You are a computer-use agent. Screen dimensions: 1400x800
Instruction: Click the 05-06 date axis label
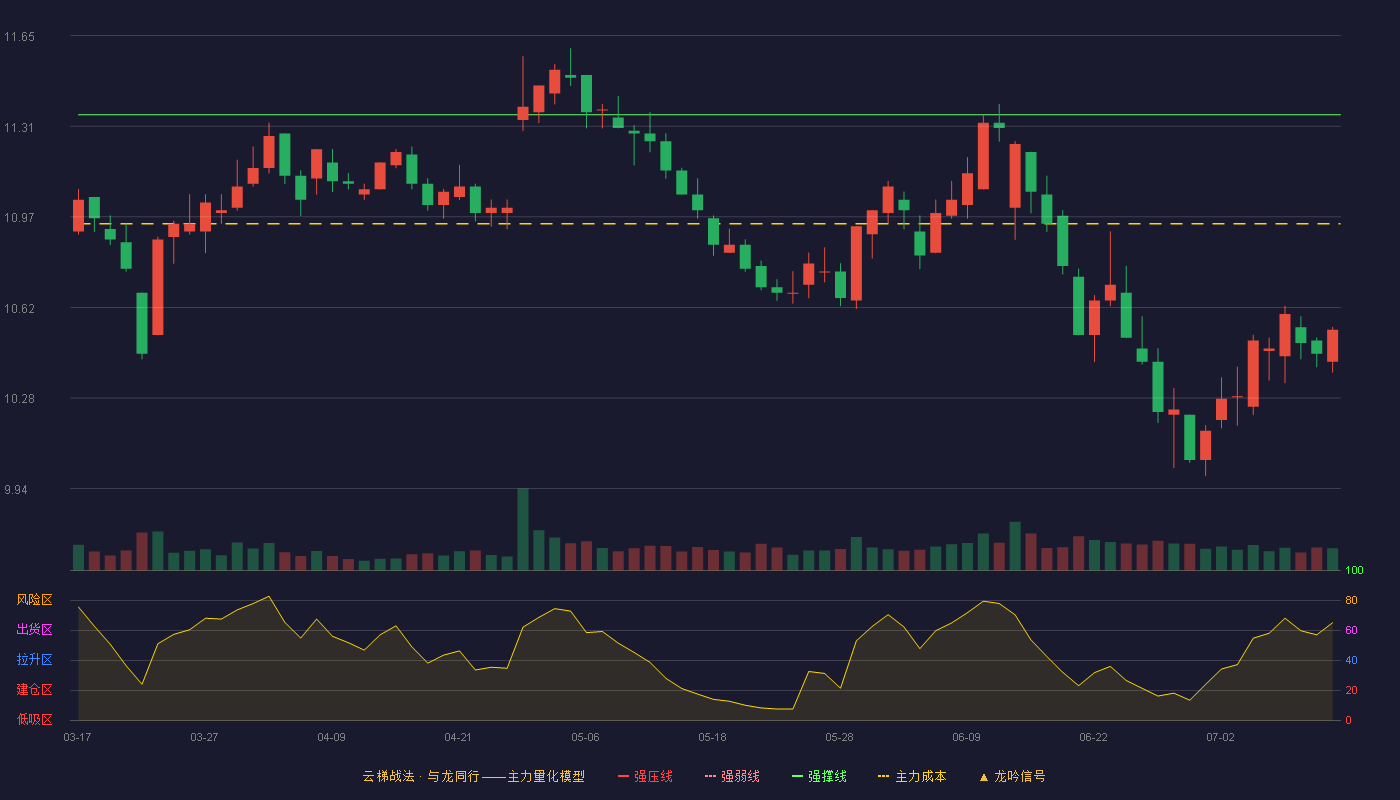[x=585, y=737]
